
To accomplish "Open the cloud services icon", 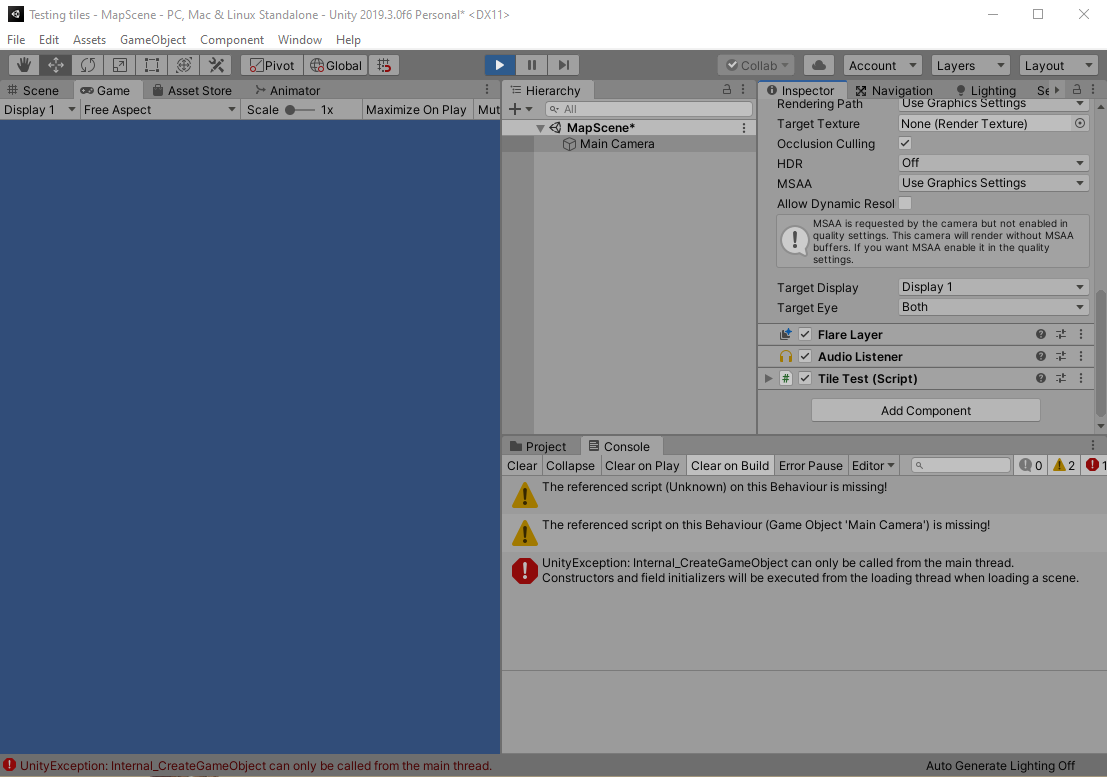I will (819, 65).
